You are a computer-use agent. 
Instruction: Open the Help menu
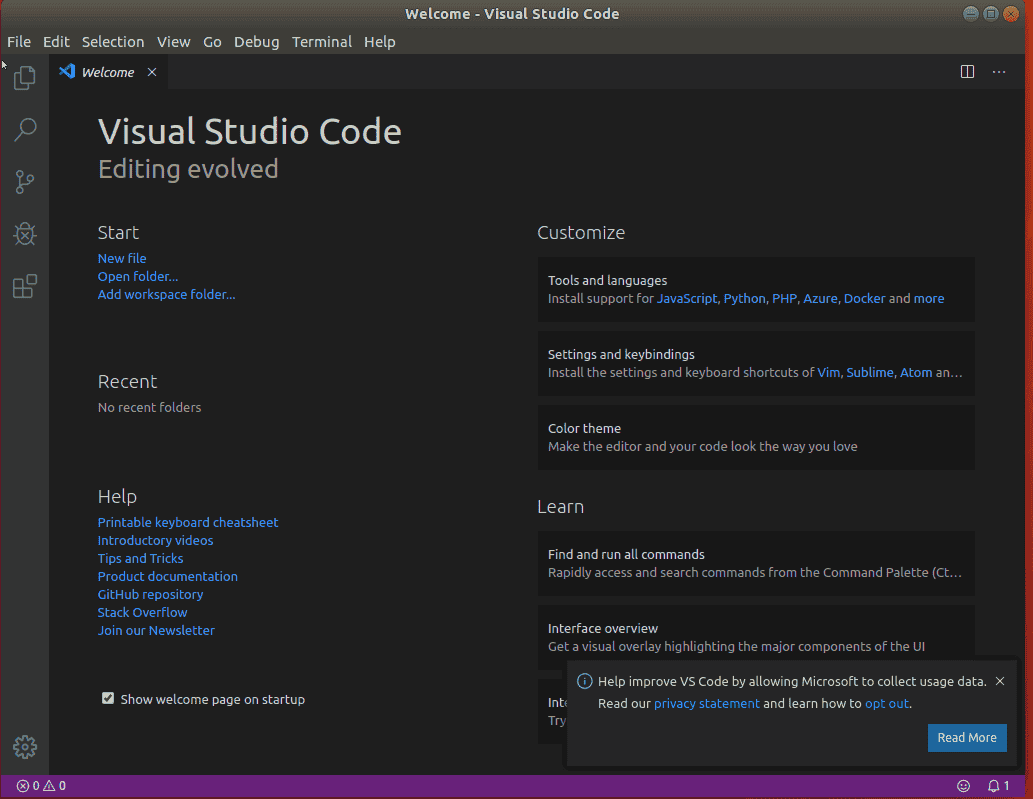tap(379, 41)
